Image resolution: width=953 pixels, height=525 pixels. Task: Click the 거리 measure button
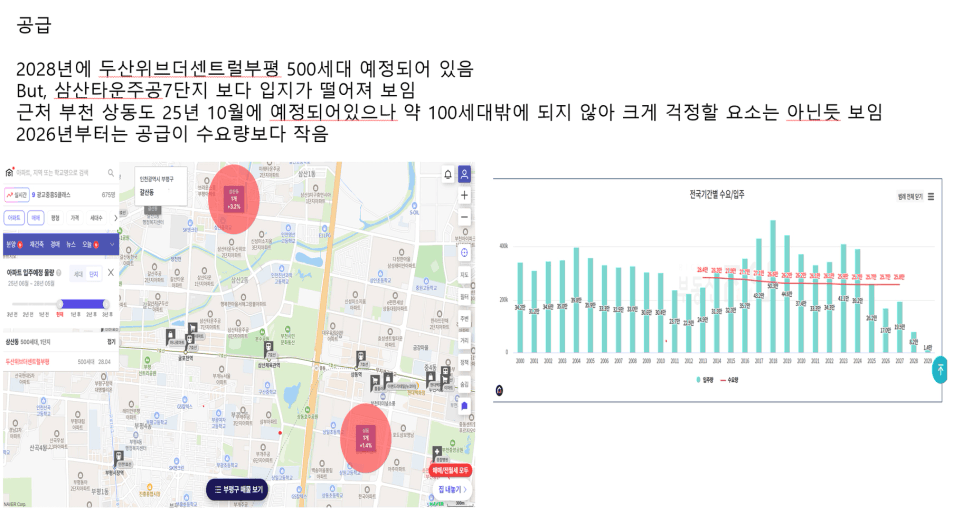[464, 340]
